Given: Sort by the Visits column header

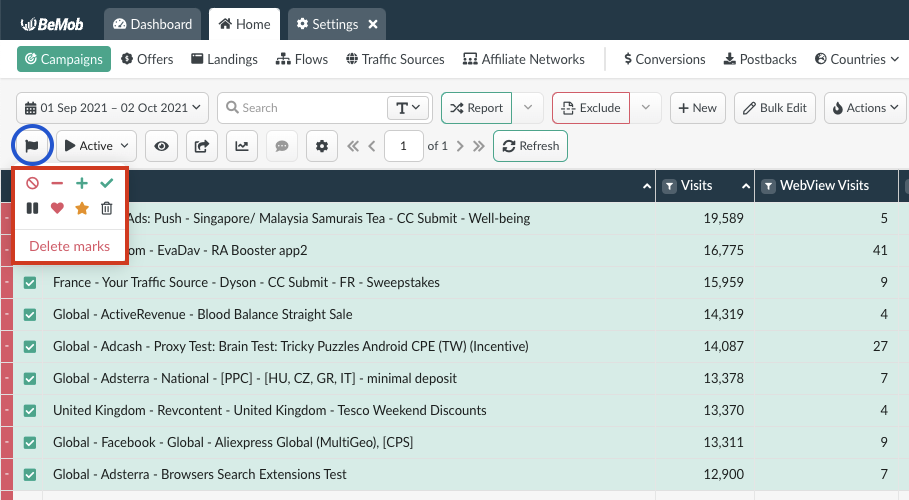Looking at the screenshot, I should click(696, 186).
